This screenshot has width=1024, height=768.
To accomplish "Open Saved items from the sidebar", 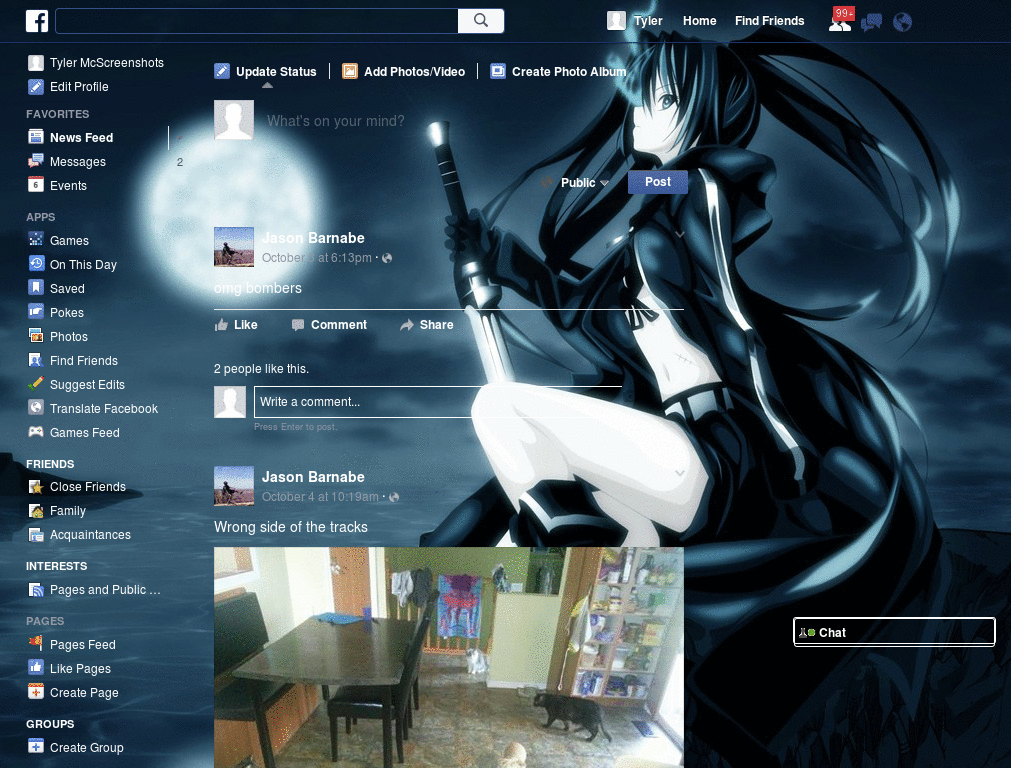I will [x=67, y=288].
